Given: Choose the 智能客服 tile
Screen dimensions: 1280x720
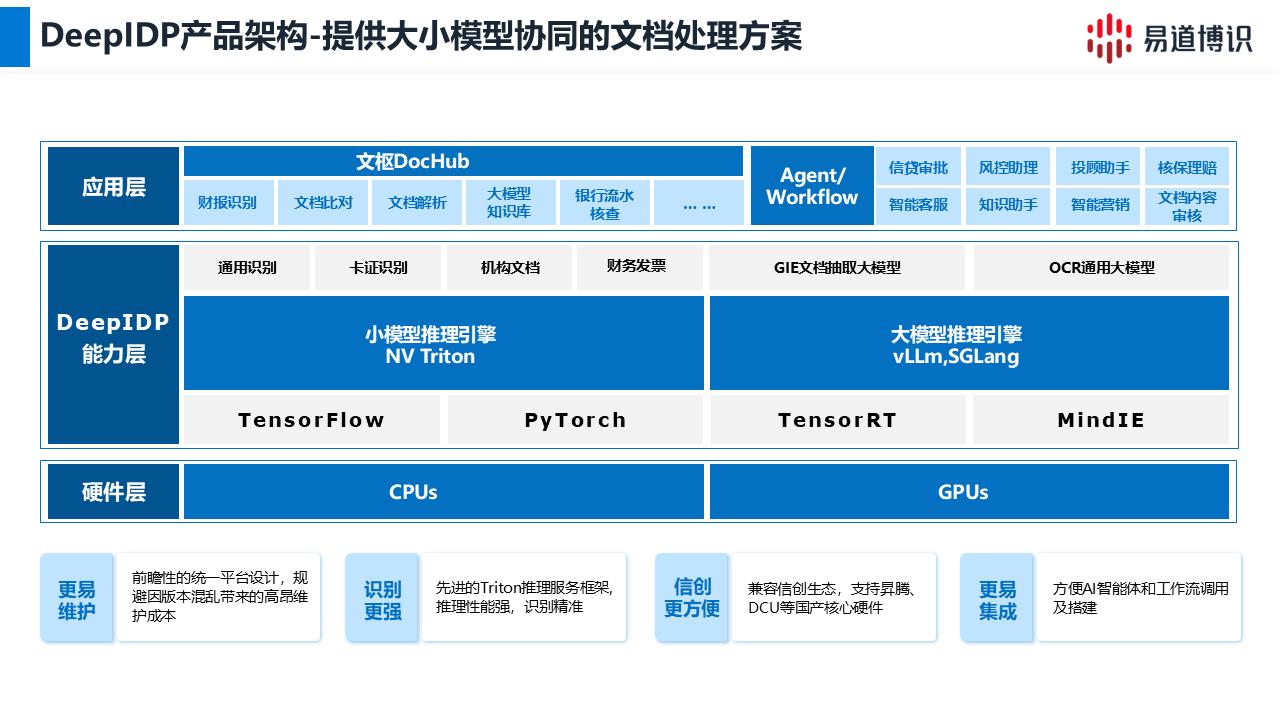Looking at the screenshot, I should [918, 205].
